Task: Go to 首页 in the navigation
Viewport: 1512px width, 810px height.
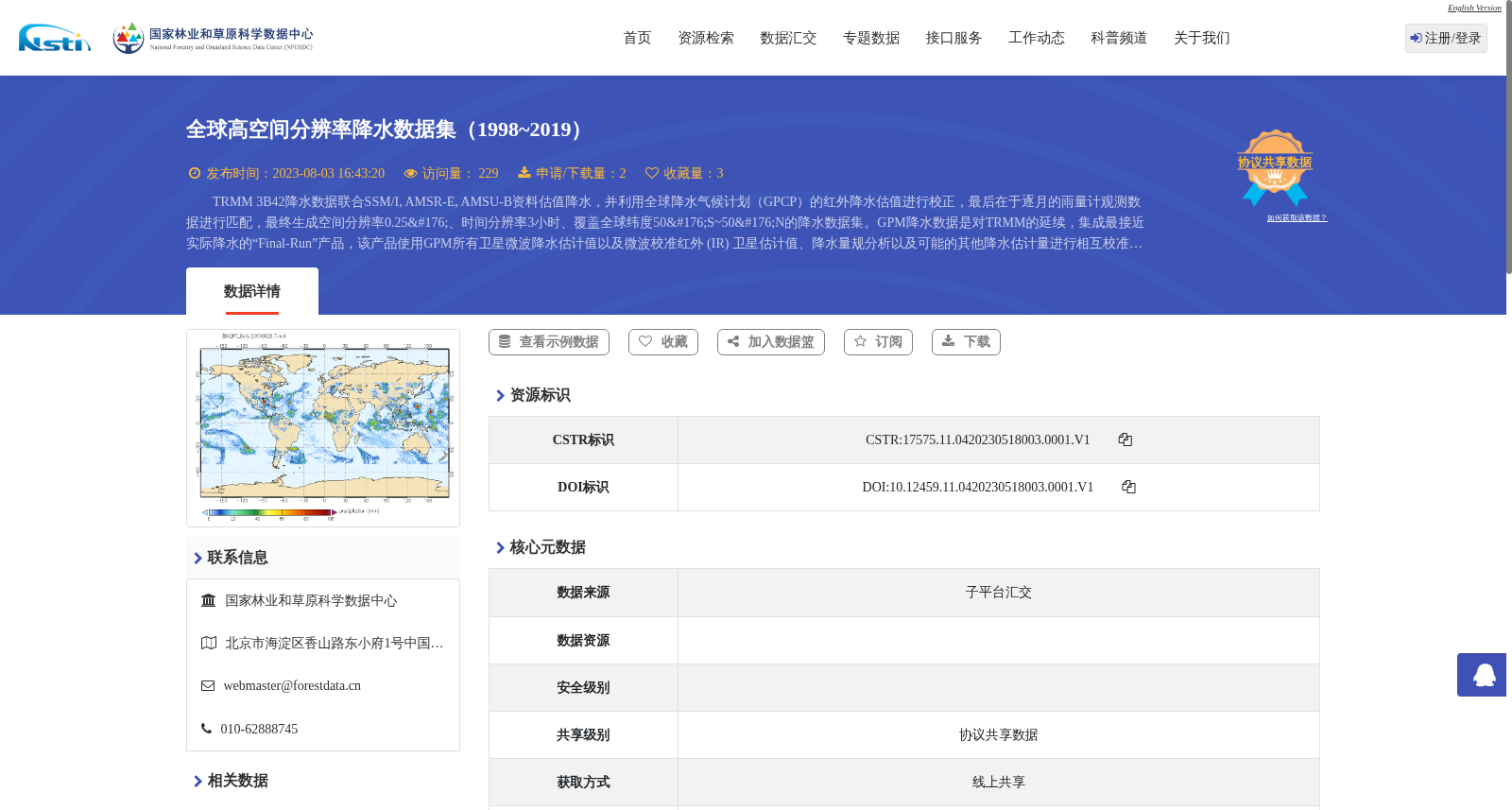Action: pos(637,38)
